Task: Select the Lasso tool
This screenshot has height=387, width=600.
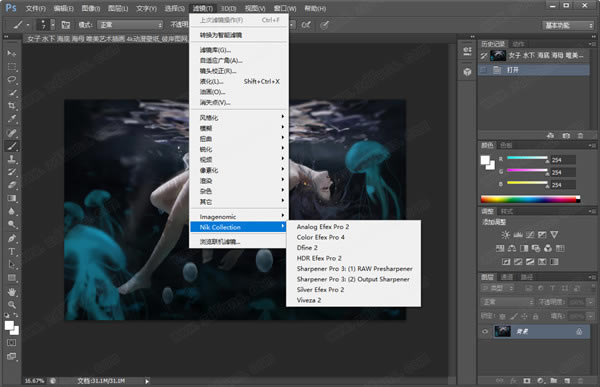Action: (12, 80)
